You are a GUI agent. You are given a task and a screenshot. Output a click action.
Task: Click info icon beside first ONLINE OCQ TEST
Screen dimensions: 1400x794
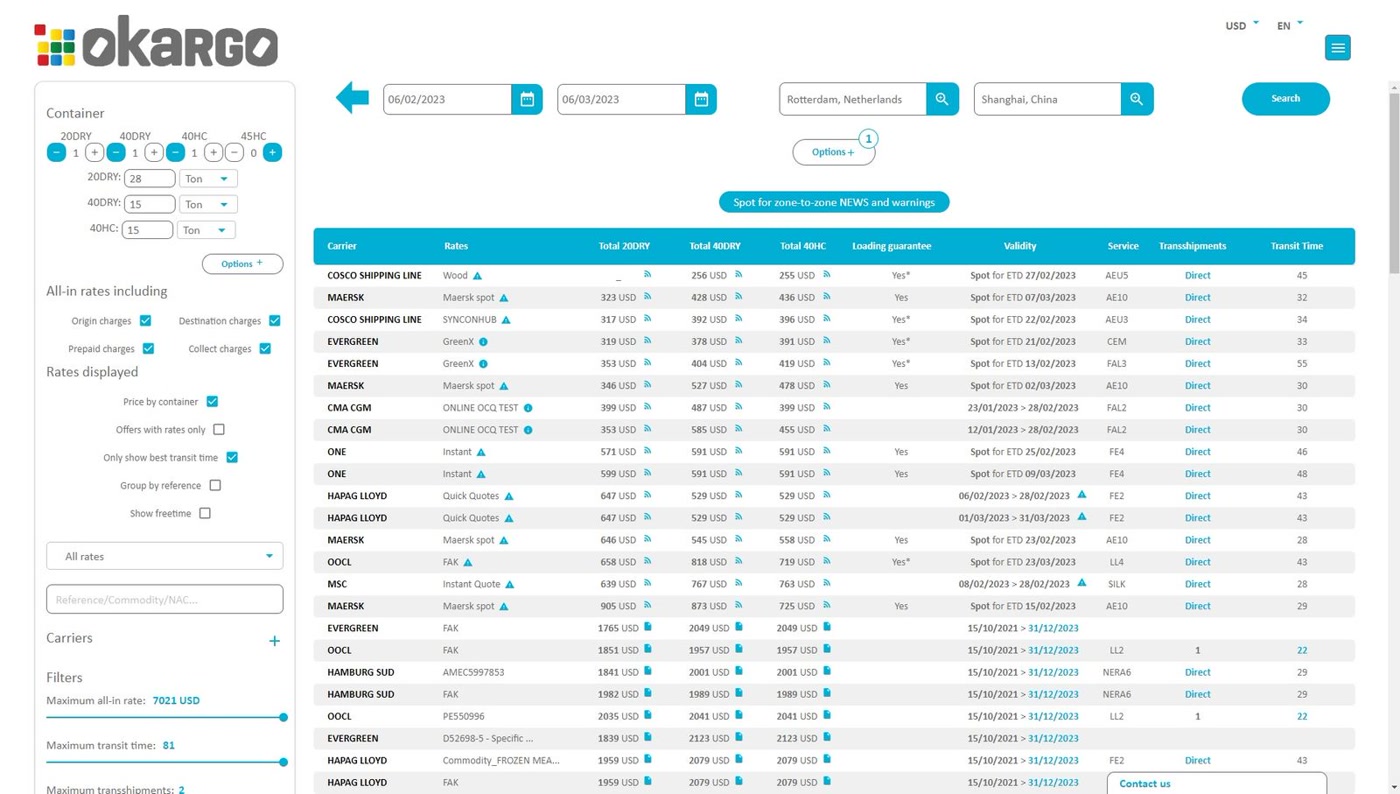528,408
